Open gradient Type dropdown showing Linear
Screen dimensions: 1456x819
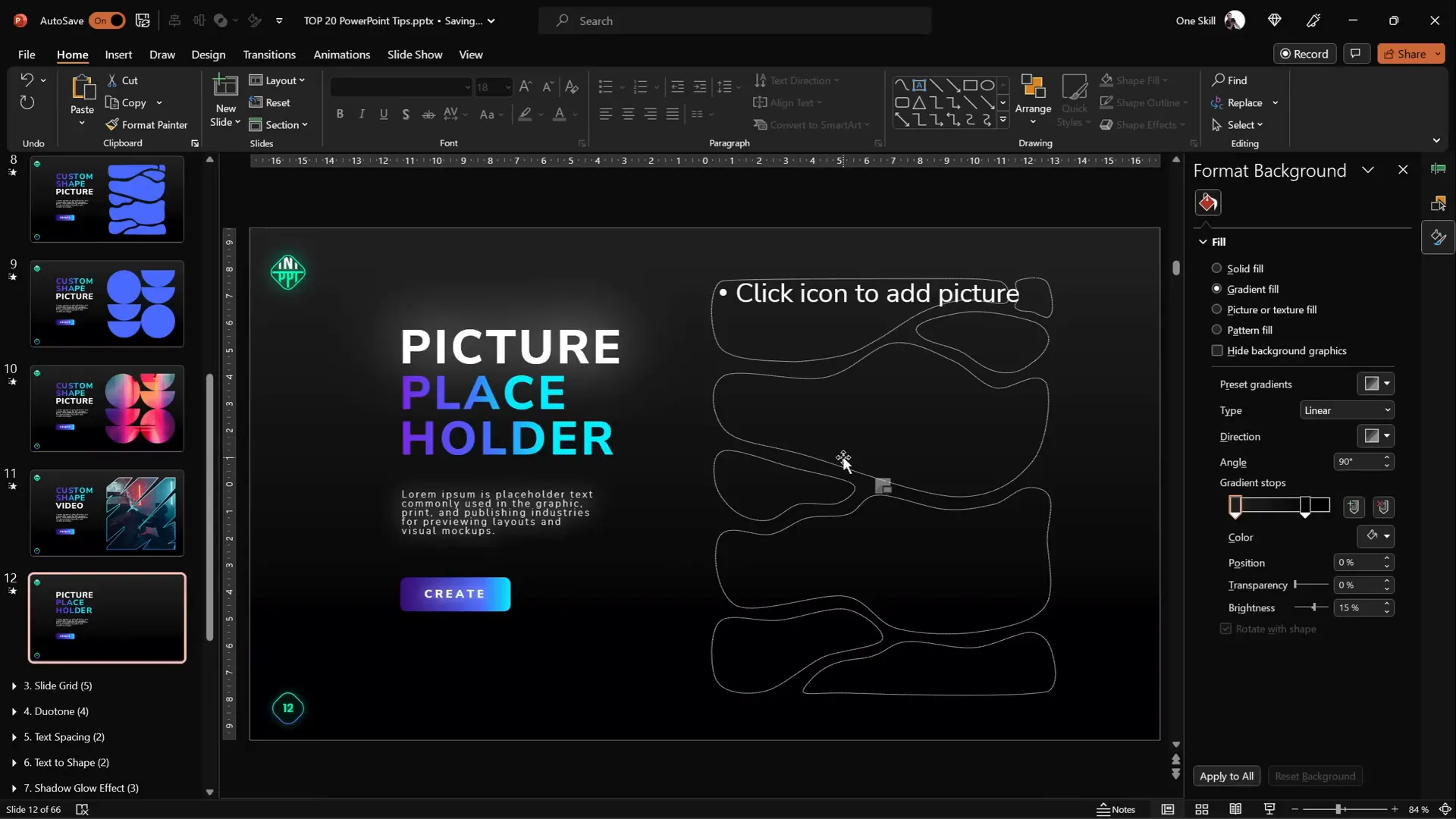click(x=1347, y=410)
